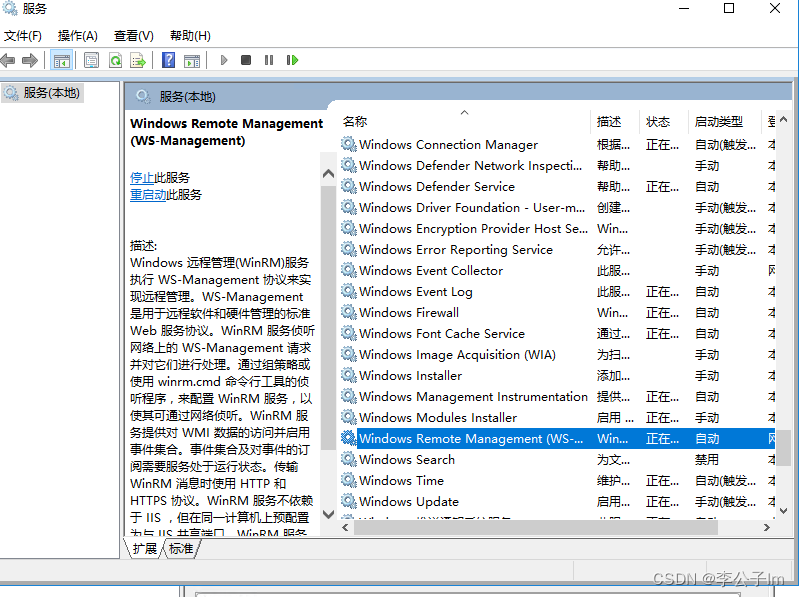Click description pane scroll down arrow
This screenshot has height=597, width=799.
[329, 514]
